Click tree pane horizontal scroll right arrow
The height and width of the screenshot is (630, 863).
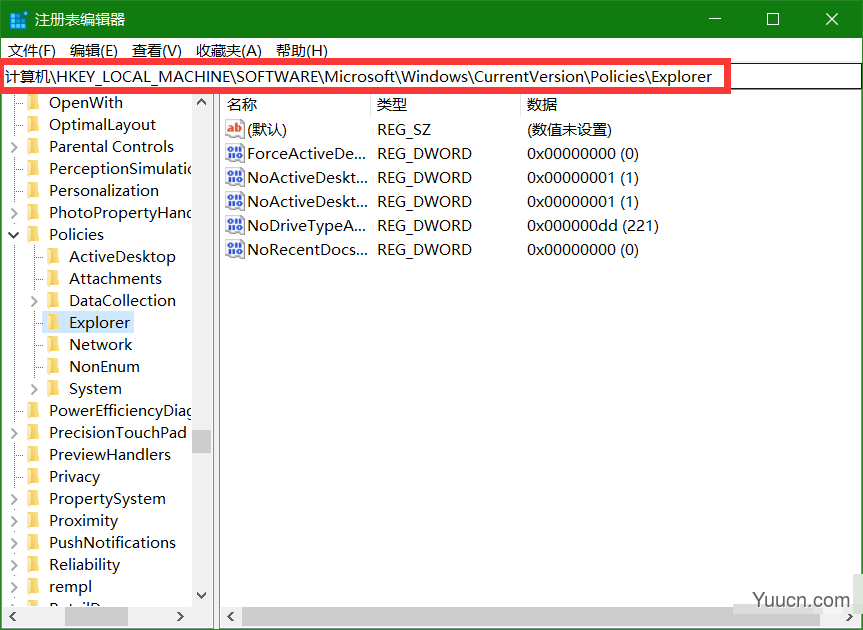tap(181, 617)
